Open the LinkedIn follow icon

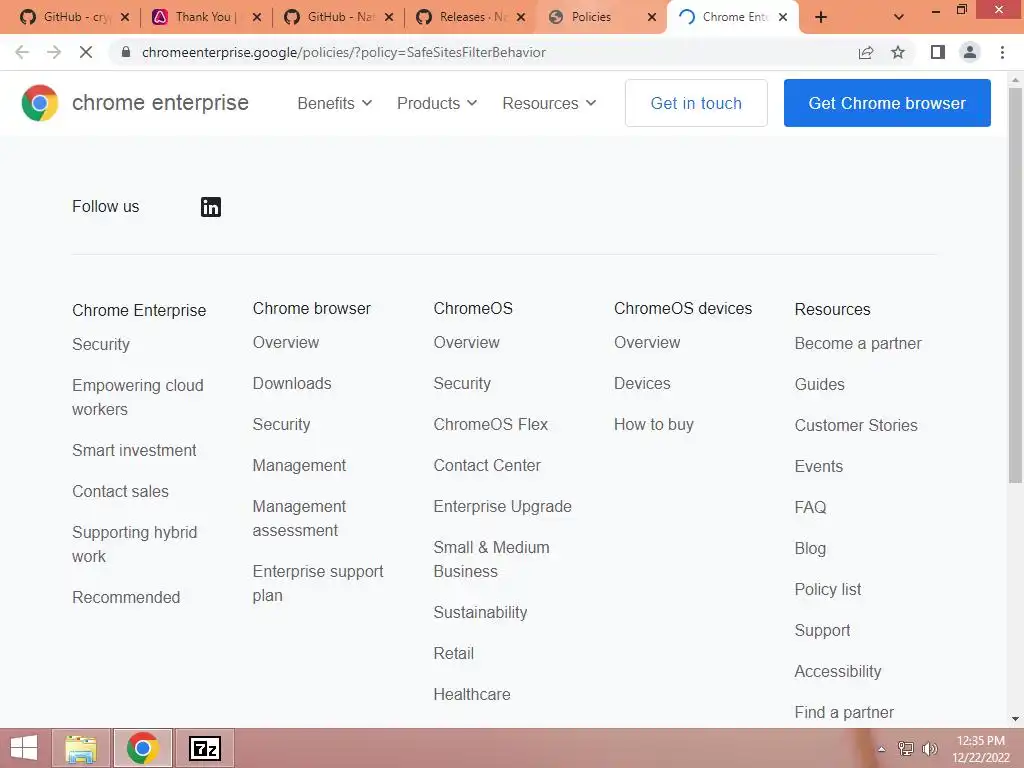210,207
